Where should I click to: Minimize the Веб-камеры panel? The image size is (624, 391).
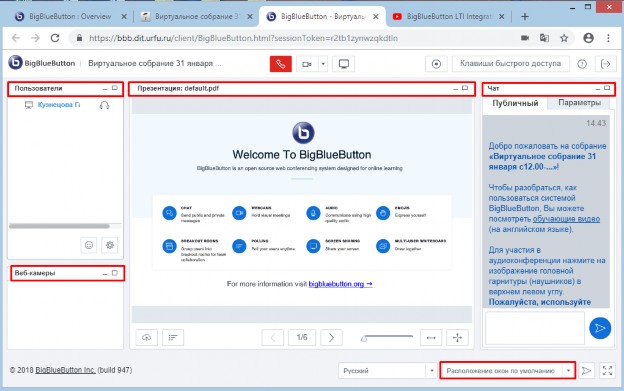[105, 274]
